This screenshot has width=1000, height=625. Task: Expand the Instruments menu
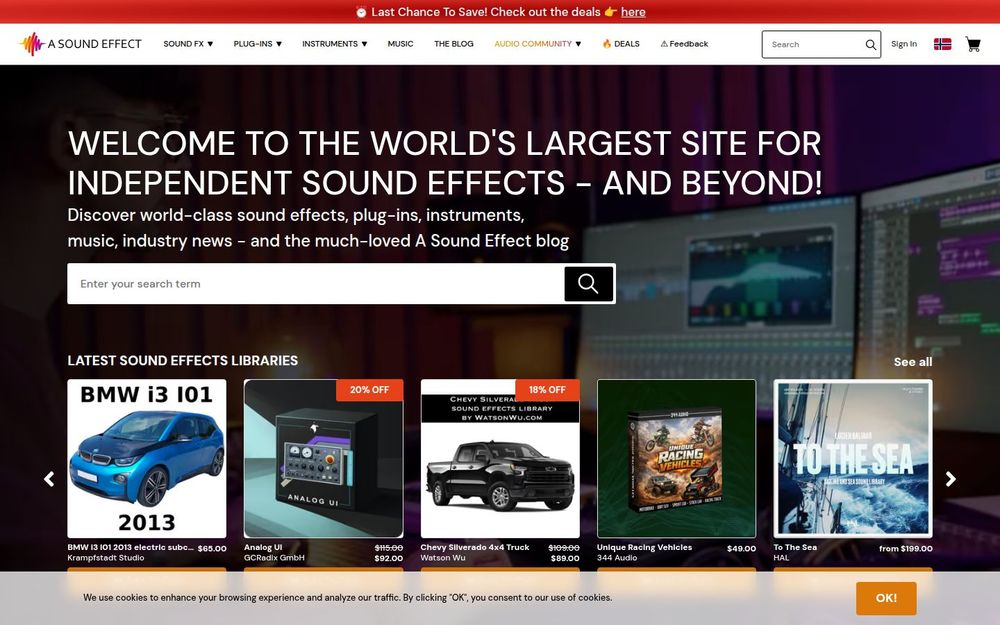[x=335, y=44]
